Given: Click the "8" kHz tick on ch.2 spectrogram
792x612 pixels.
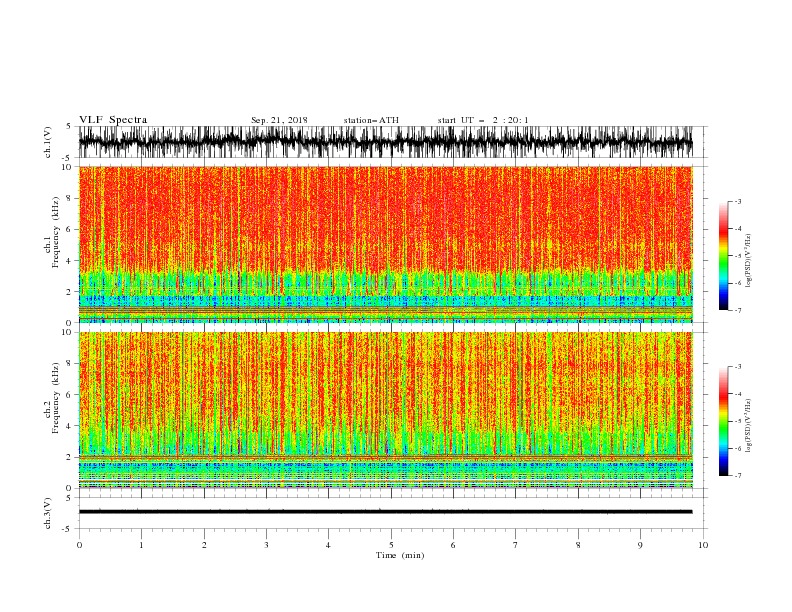Looking at the screenshot, I should (69, 364).
